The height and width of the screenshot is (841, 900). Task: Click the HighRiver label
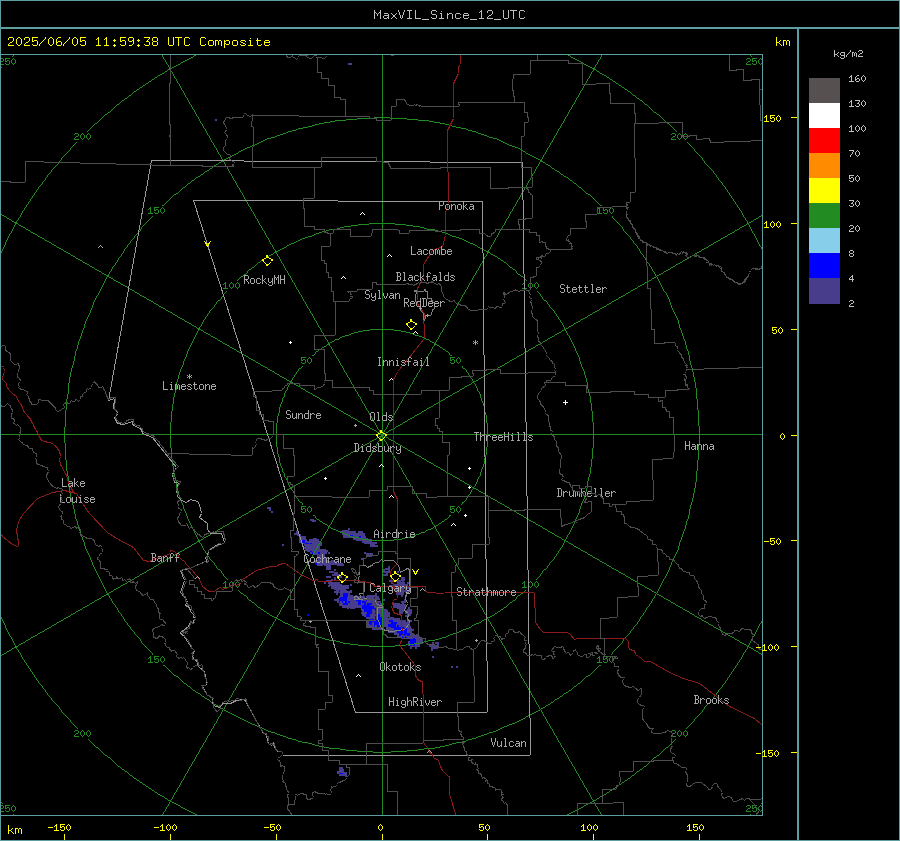pyautogui.click(x=415, y=702)
